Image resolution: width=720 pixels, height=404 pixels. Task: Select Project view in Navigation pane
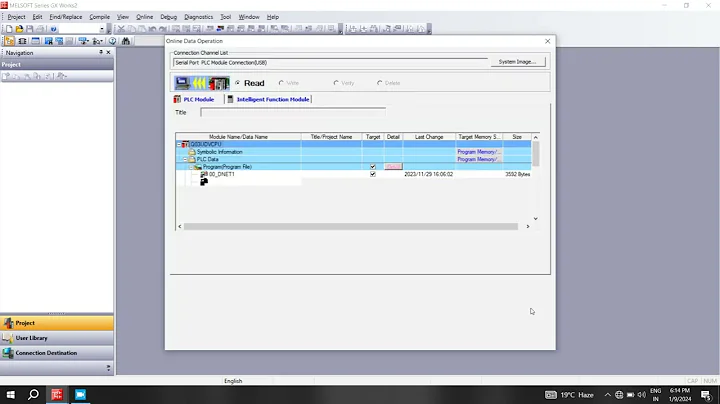[x=57, y=323]
